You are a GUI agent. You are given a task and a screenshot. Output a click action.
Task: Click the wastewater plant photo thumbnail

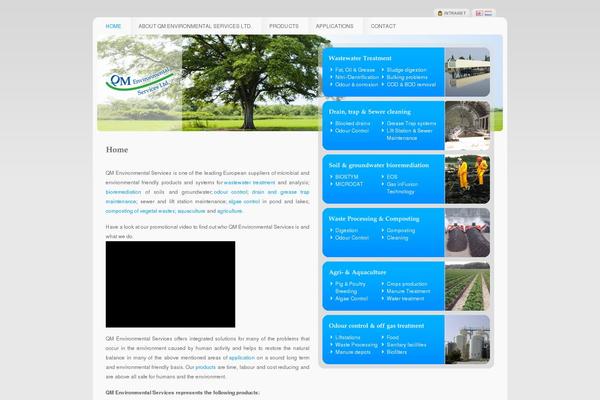[467, 72]
